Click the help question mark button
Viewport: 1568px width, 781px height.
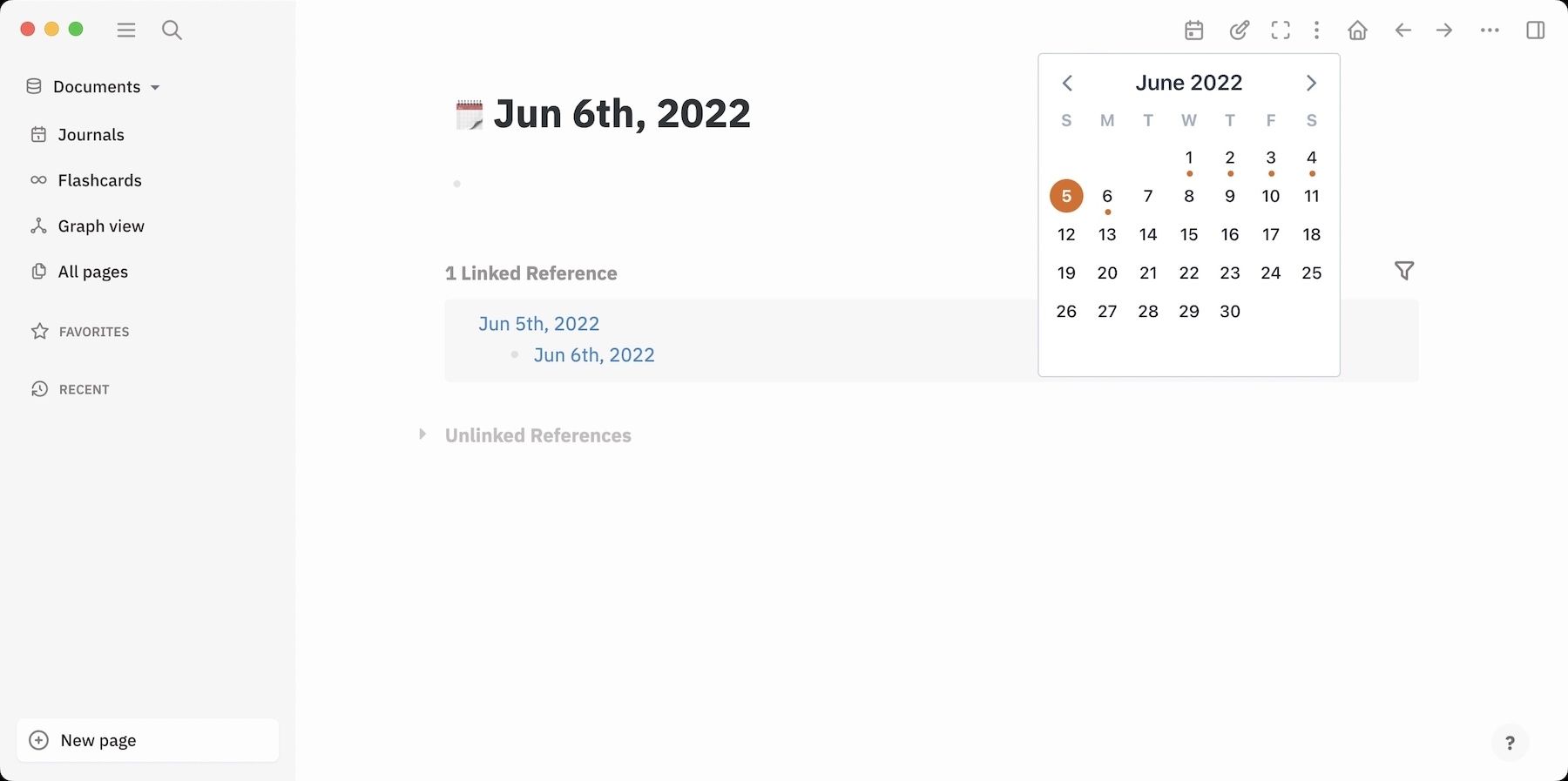[x=1510, y=743]
